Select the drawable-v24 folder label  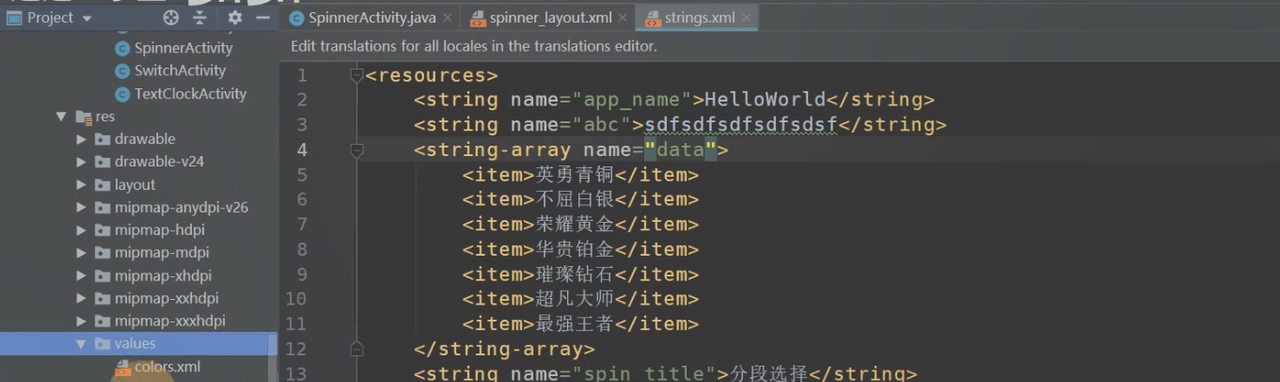(158, 162)
